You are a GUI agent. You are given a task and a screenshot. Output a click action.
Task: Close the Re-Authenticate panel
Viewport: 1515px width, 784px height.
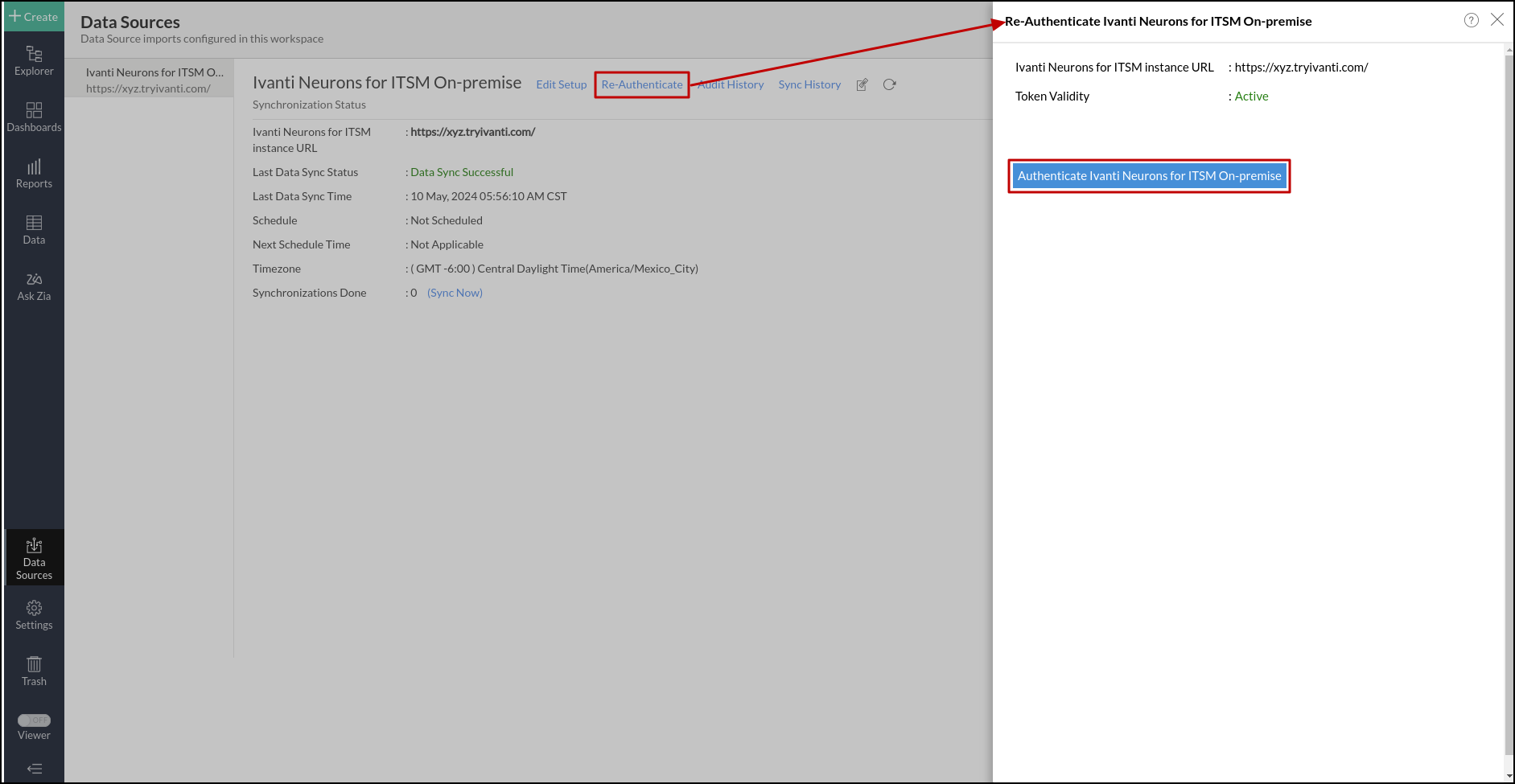pyautogui.click(x=1497, y=19)
